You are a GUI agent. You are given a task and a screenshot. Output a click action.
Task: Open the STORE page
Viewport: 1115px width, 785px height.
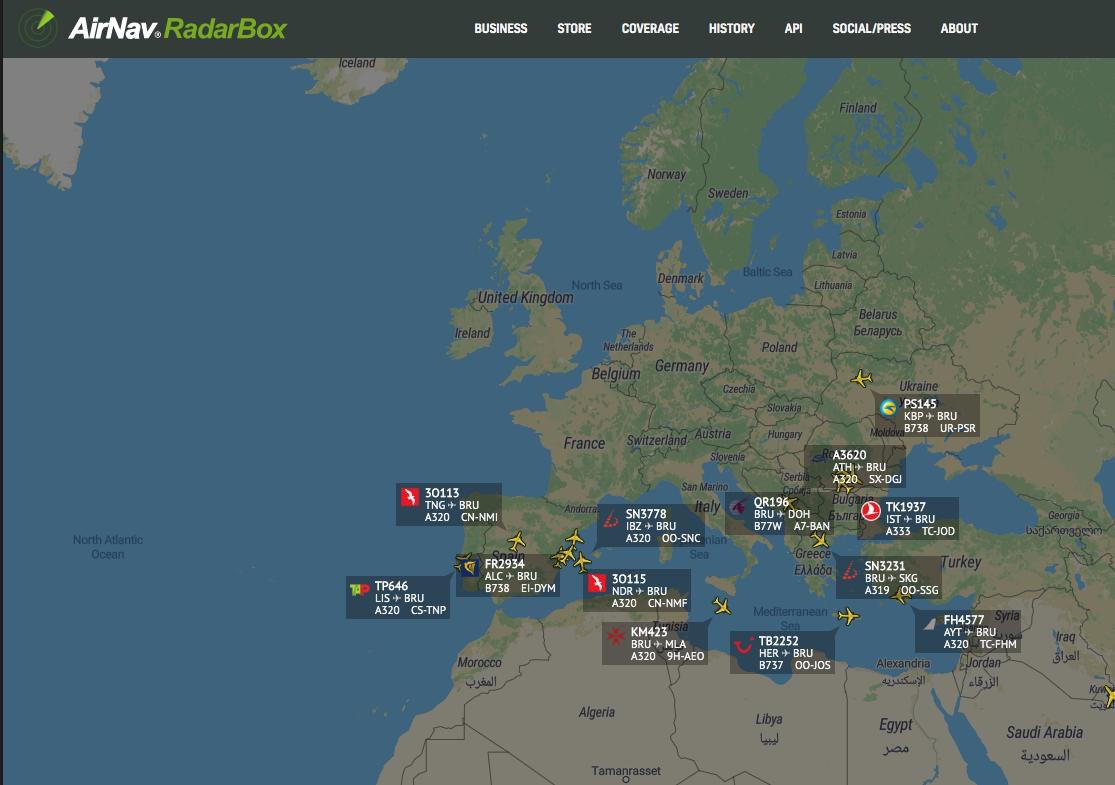coord(574,28)
